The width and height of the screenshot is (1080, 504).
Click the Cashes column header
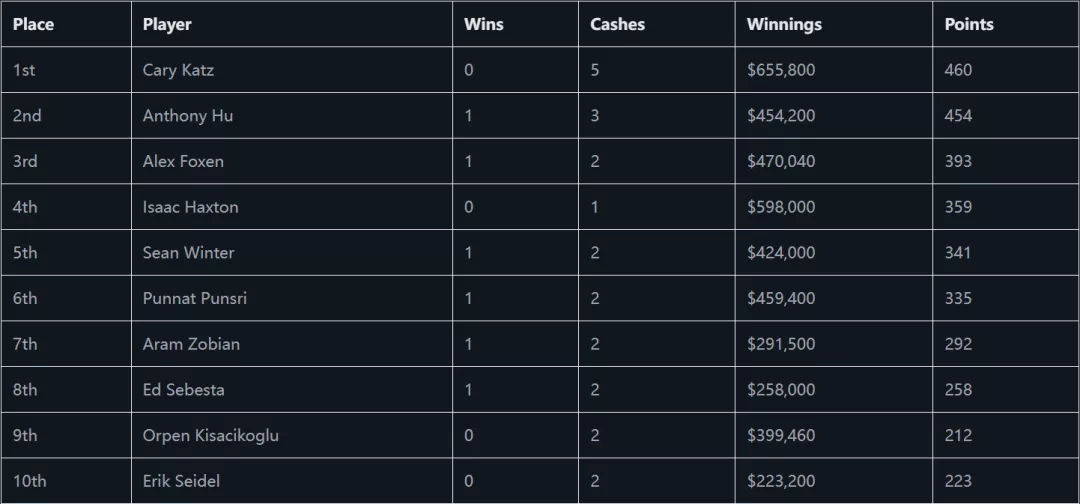[x=617, y=24]
